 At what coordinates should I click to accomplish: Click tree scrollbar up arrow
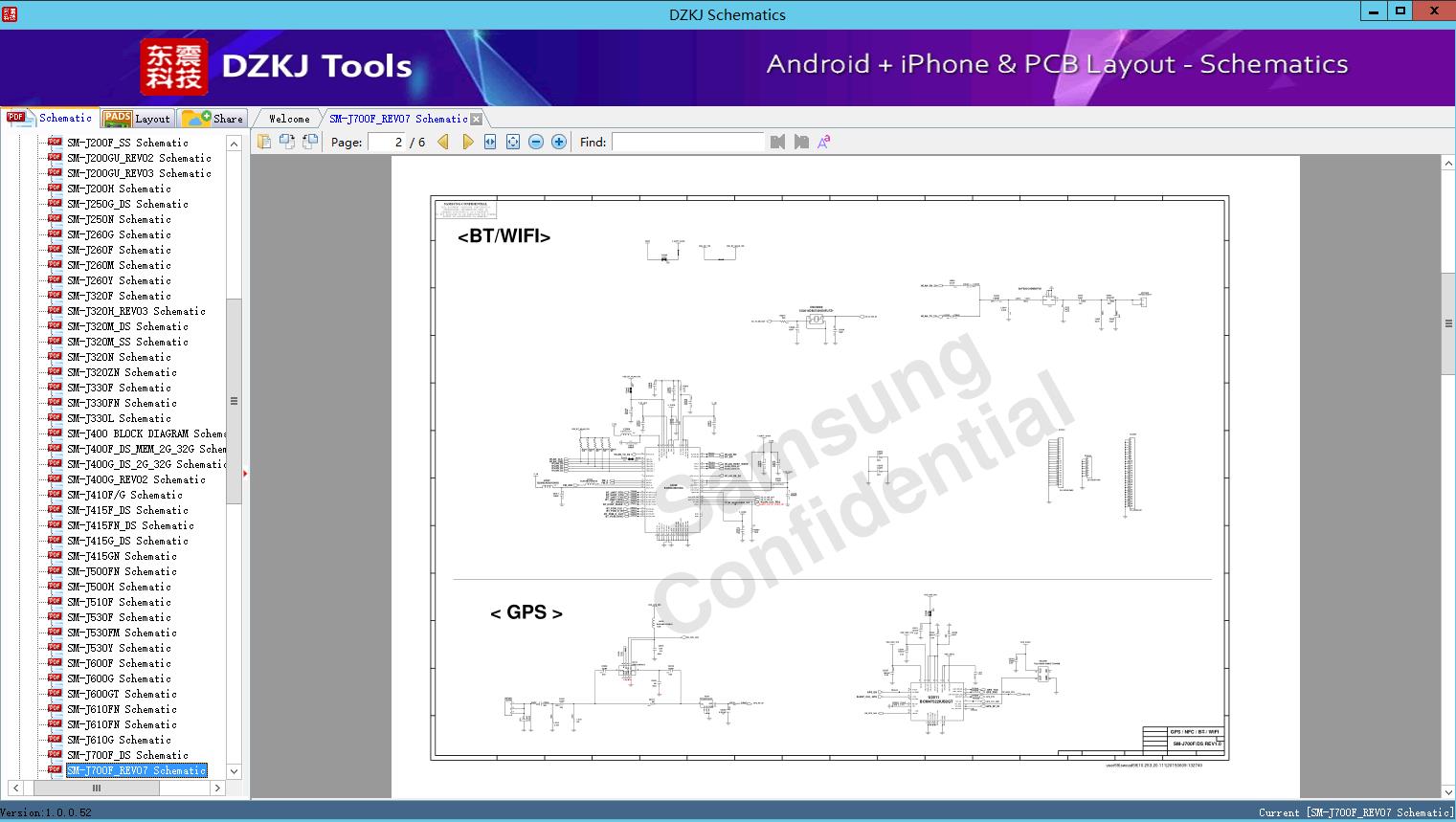tap(234, 144)
